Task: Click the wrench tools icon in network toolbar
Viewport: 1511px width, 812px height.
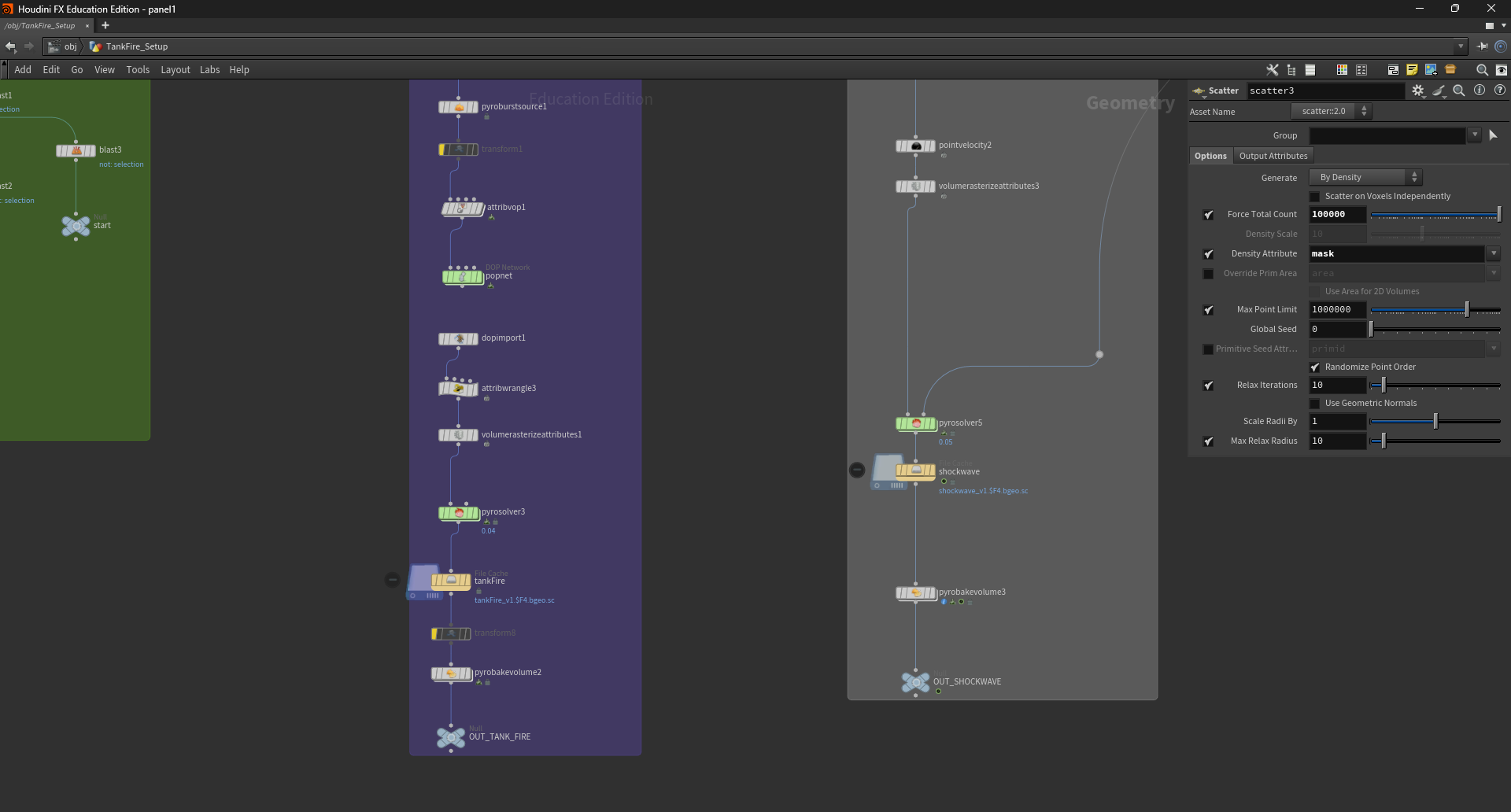Action: coord(1272,69)
